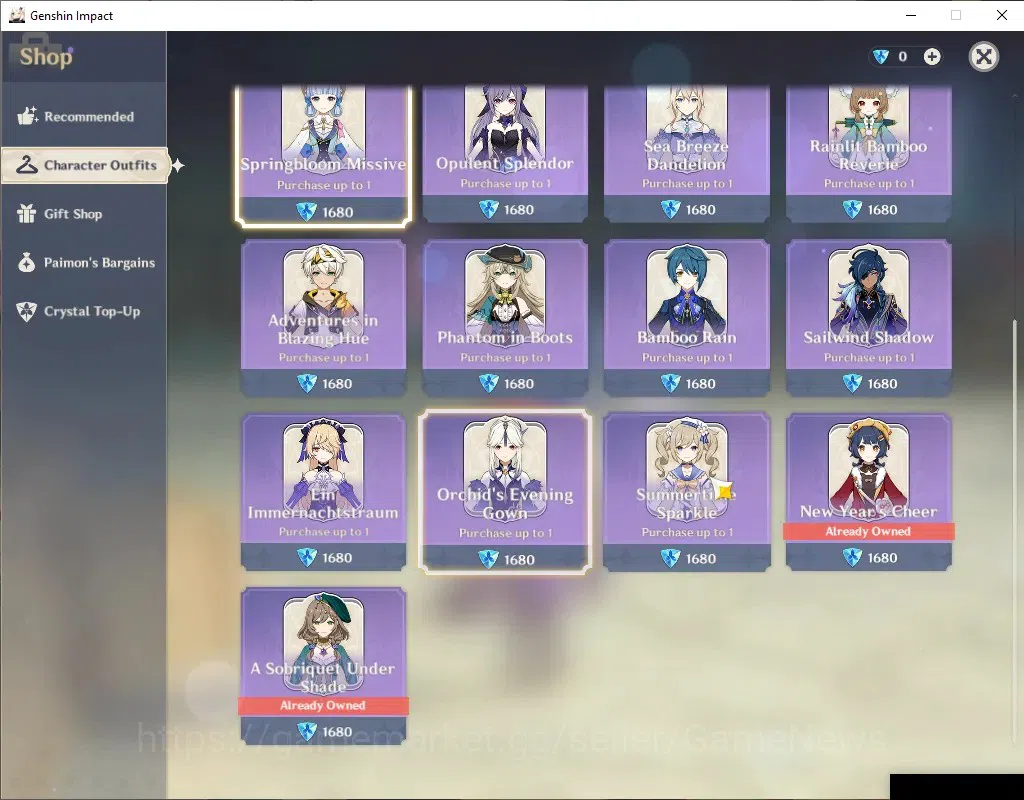The height and width of the screenshot is (800, 1024).
Task: Select the Phantom in Boots outfit
Action: (x=505, y=318)
